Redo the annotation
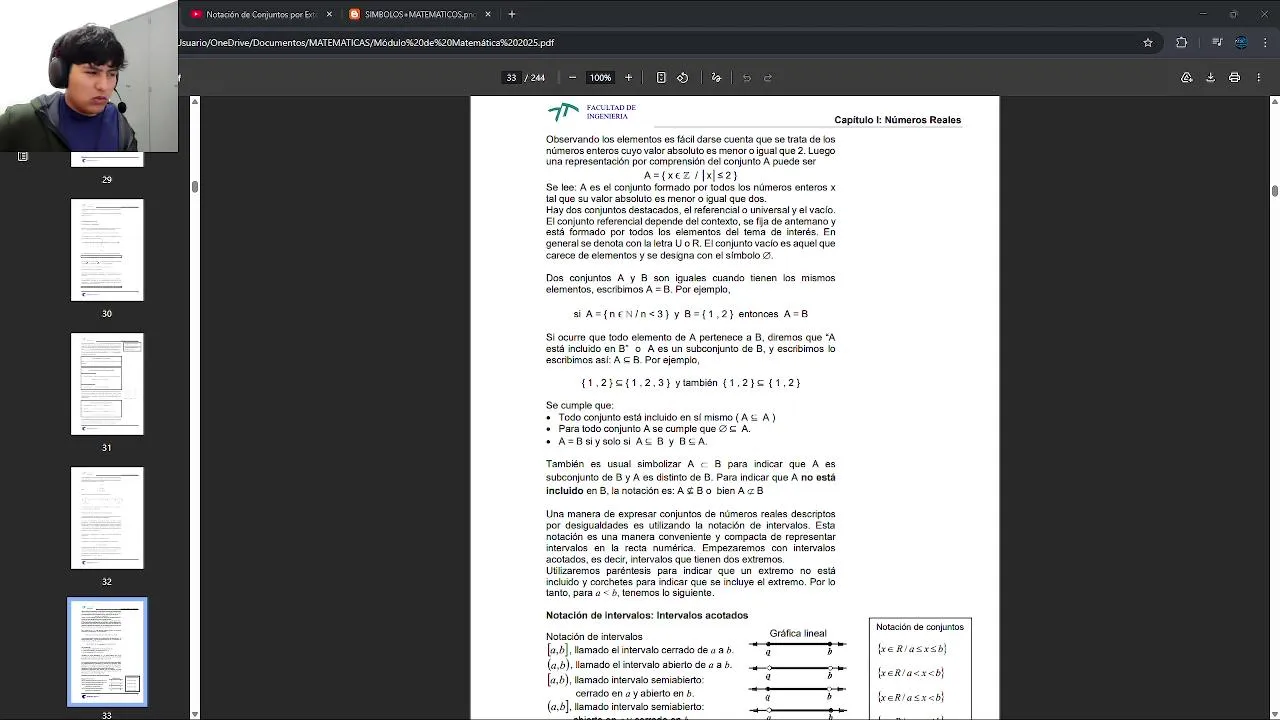Viewport: 1280px width, 720px height. pos(768,78)
